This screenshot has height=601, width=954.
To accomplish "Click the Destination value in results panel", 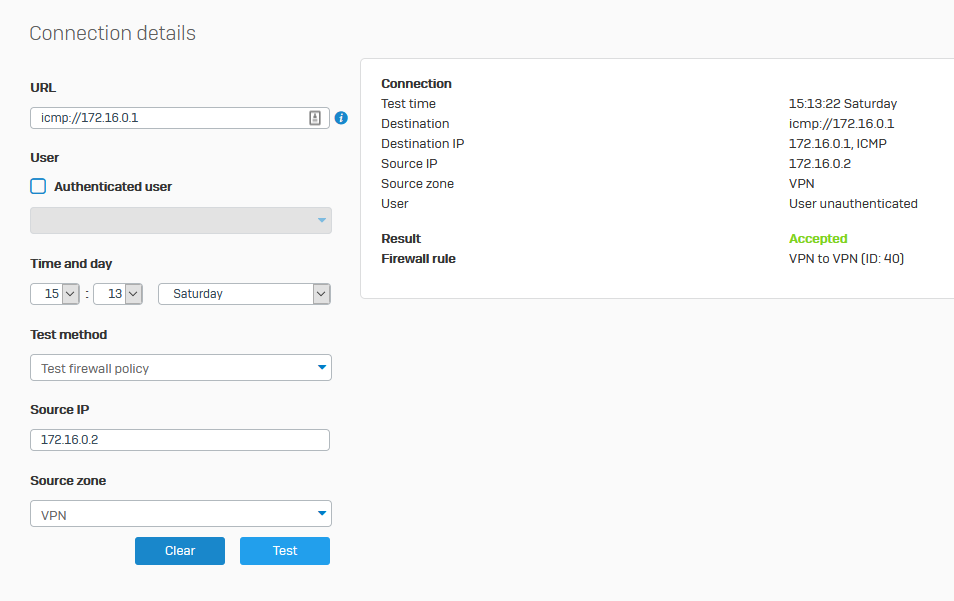I will [x=841, y=124].
